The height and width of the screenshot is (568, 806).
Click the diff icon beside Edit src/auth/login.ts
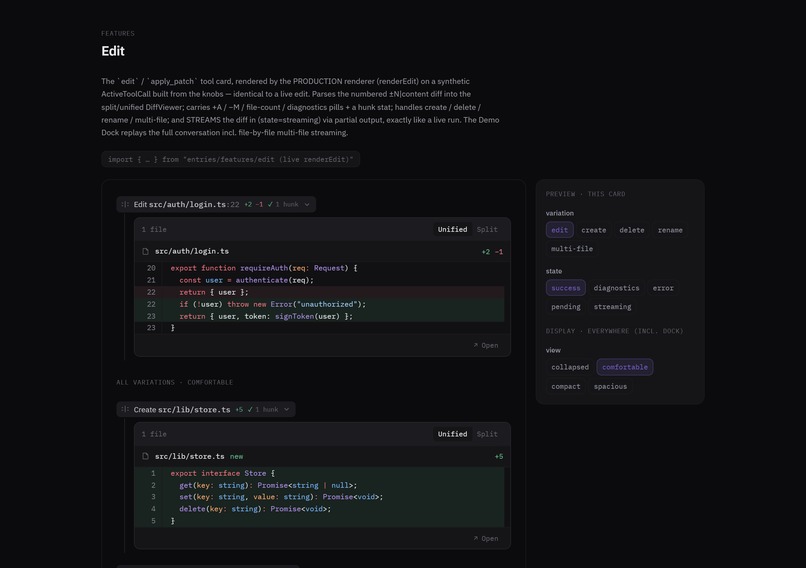pos(125,205)
